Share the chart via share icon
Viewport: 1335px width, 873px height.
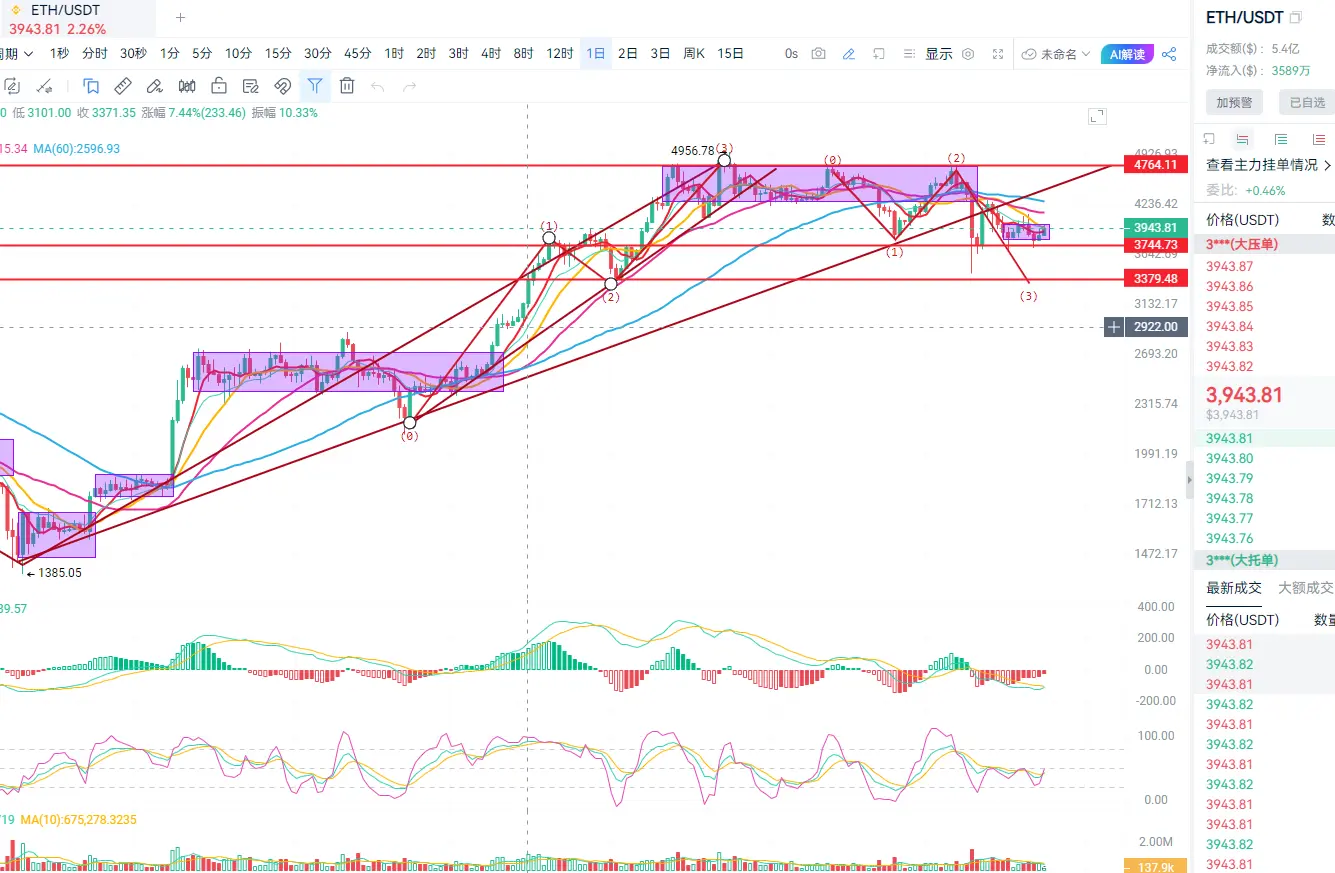1169,54
